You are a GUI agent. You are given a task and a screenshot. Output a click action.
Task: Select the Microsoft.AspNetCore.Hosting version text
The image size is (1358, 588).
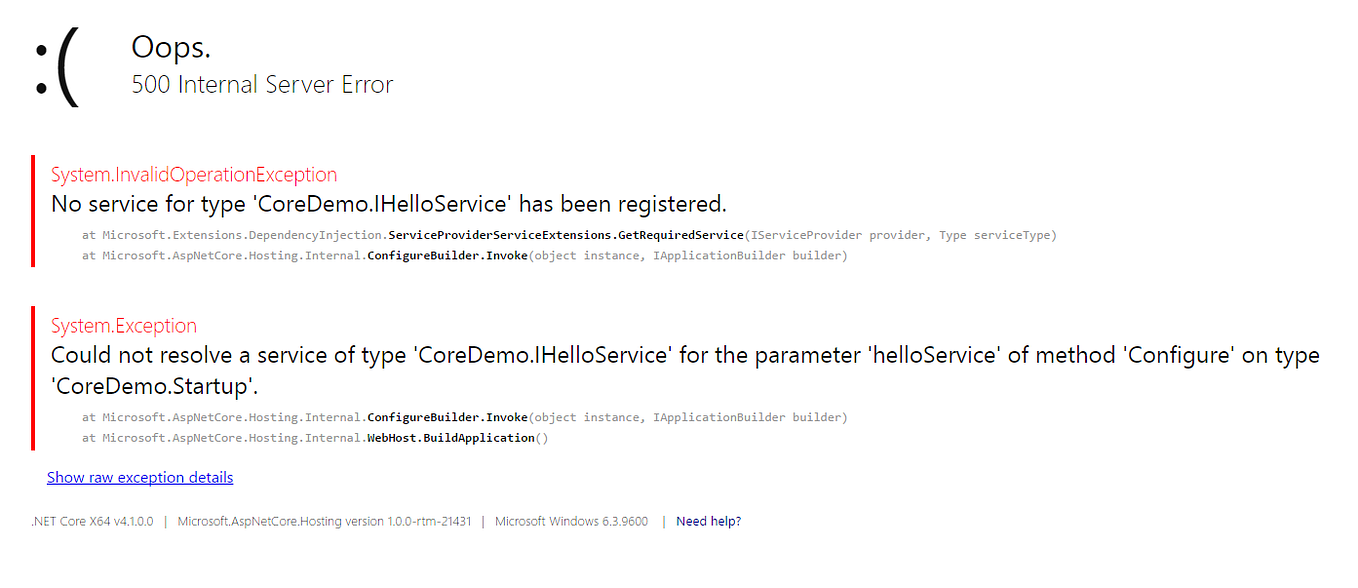tap(324, 521)
